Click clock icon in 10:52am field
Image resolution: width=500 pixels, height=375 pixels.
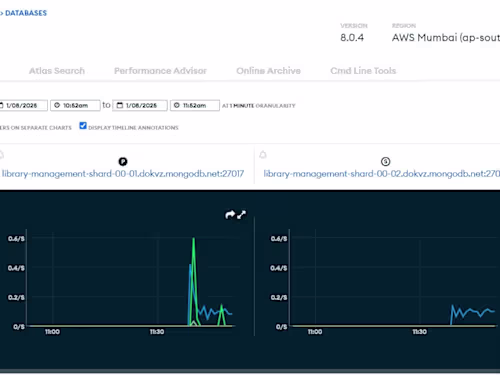click(57, 105)
